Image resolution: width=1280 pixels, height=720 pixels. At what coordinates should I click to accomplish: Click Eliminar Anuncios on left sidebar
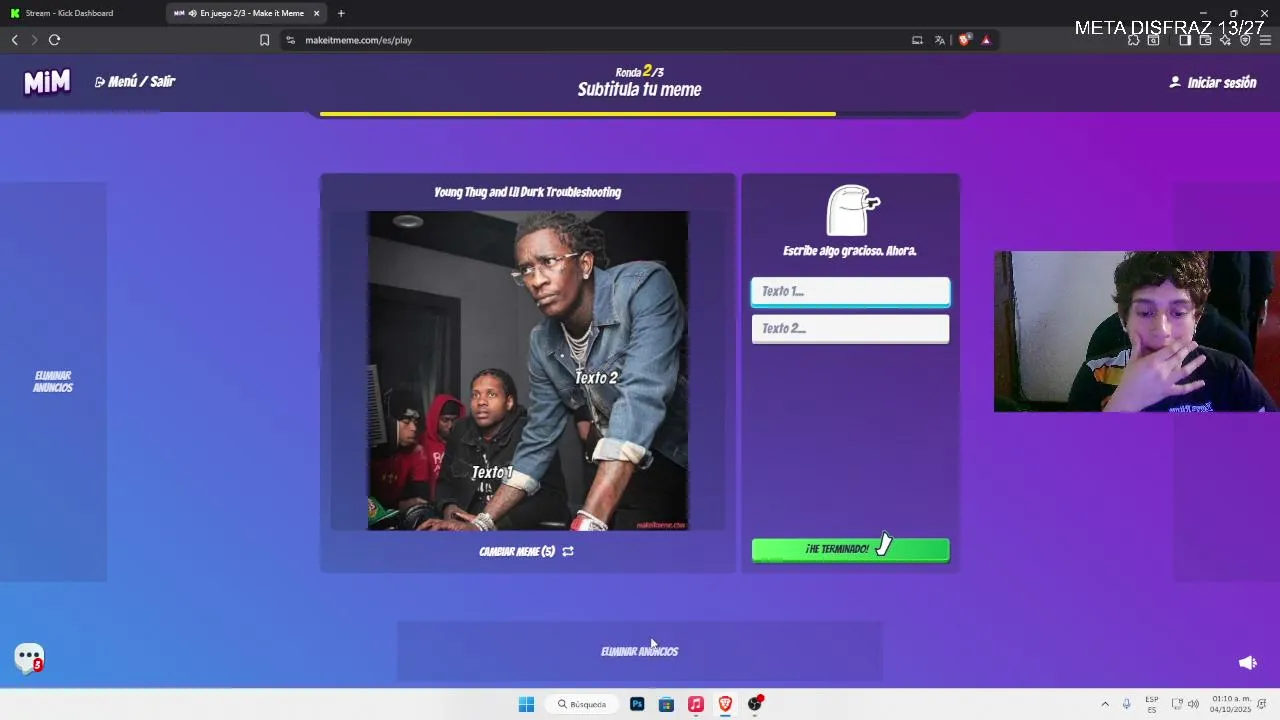click(x=53, y=381)
